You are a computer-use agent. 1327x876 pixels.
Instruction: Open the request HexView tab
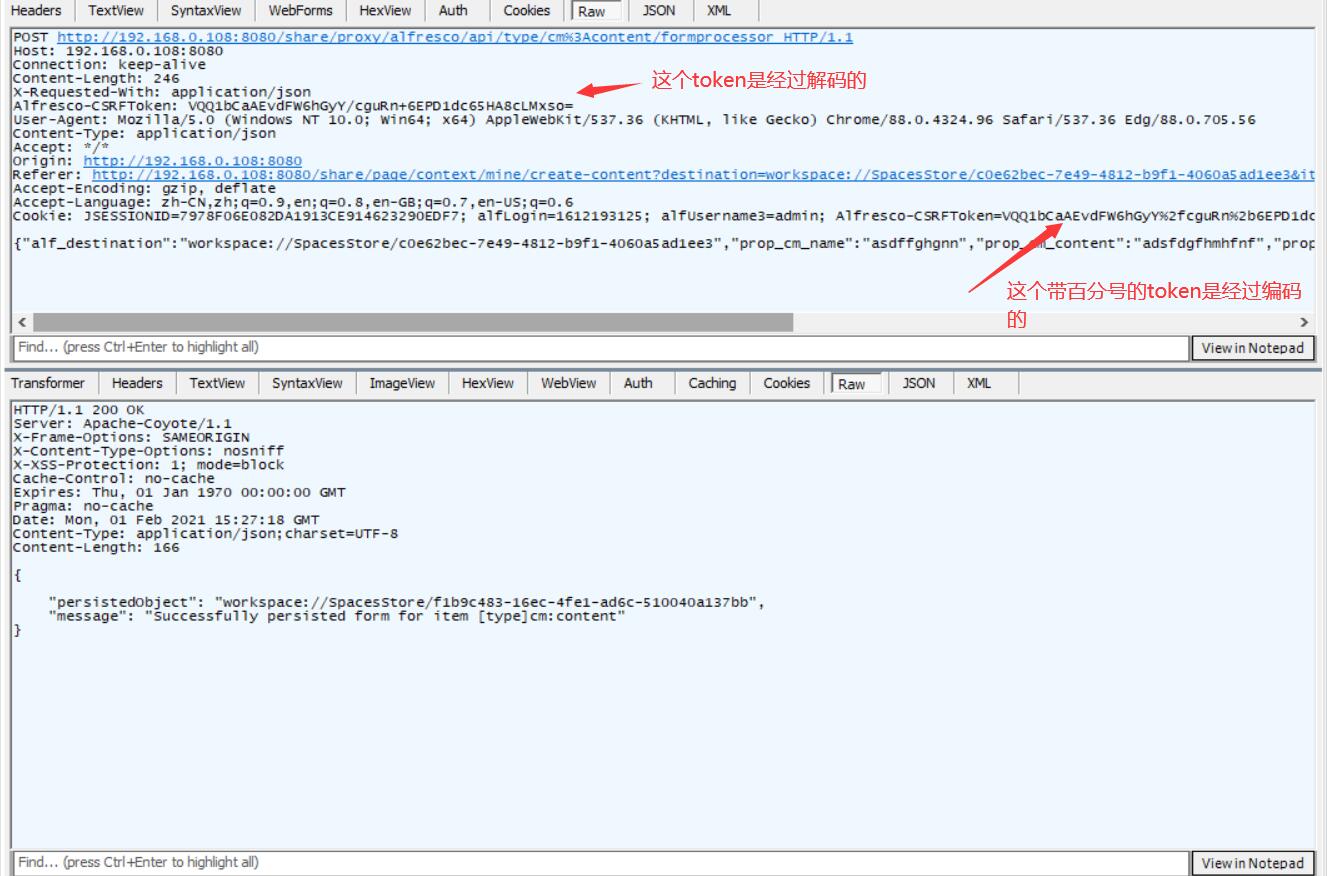[x=385, y=11]
